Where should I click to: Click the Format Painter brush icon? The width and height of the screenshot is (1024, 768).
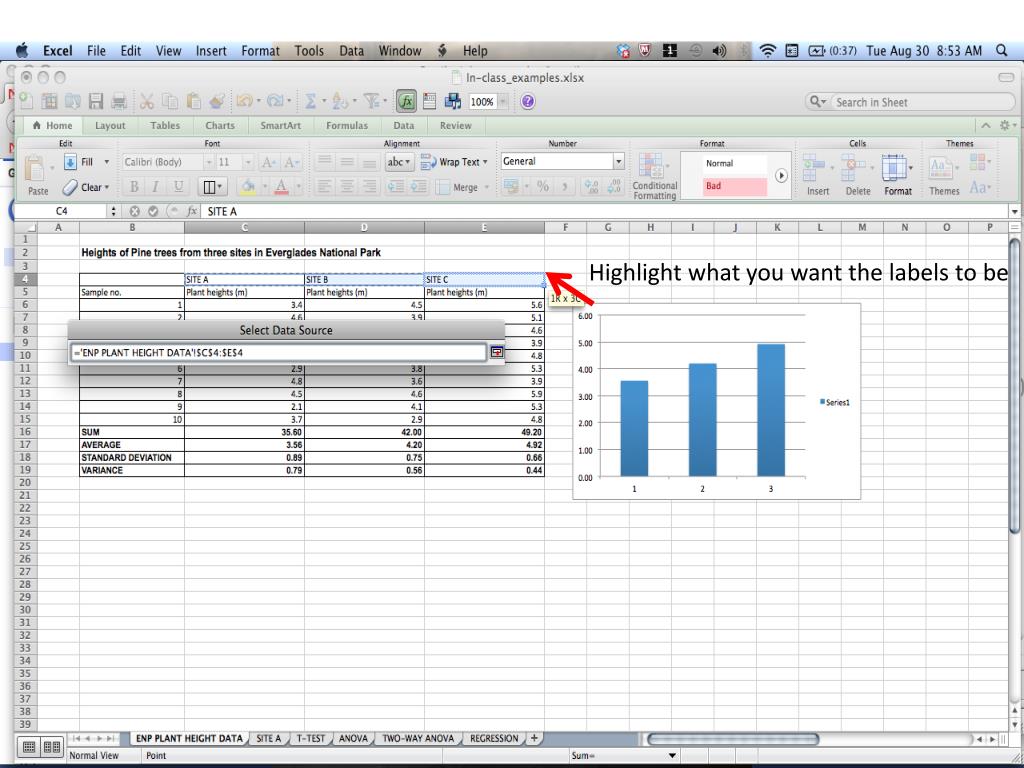[217, 101]
